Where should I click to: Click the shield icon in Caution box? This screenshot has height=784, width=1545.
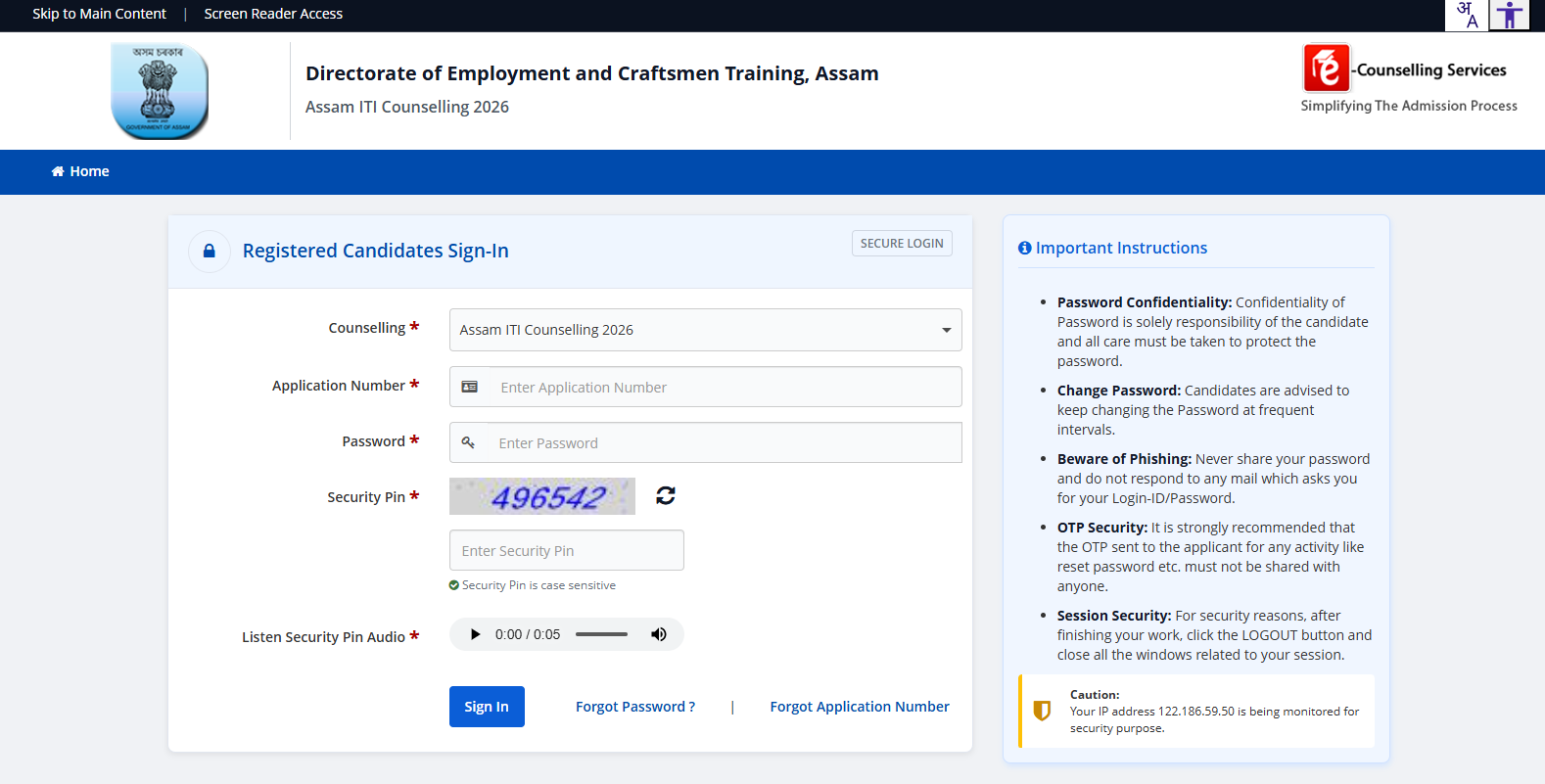coord(1042,711)
